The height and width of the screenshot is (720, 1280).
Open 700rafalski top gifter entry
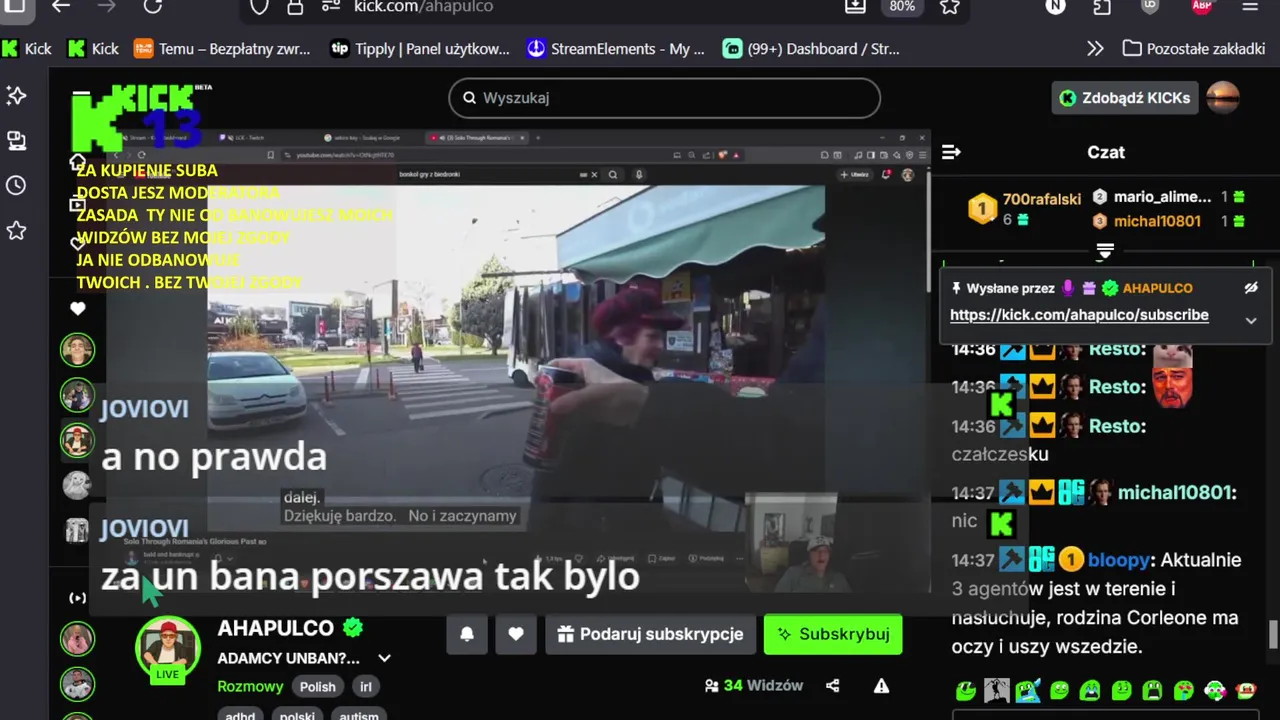(x=1024, y=209)
